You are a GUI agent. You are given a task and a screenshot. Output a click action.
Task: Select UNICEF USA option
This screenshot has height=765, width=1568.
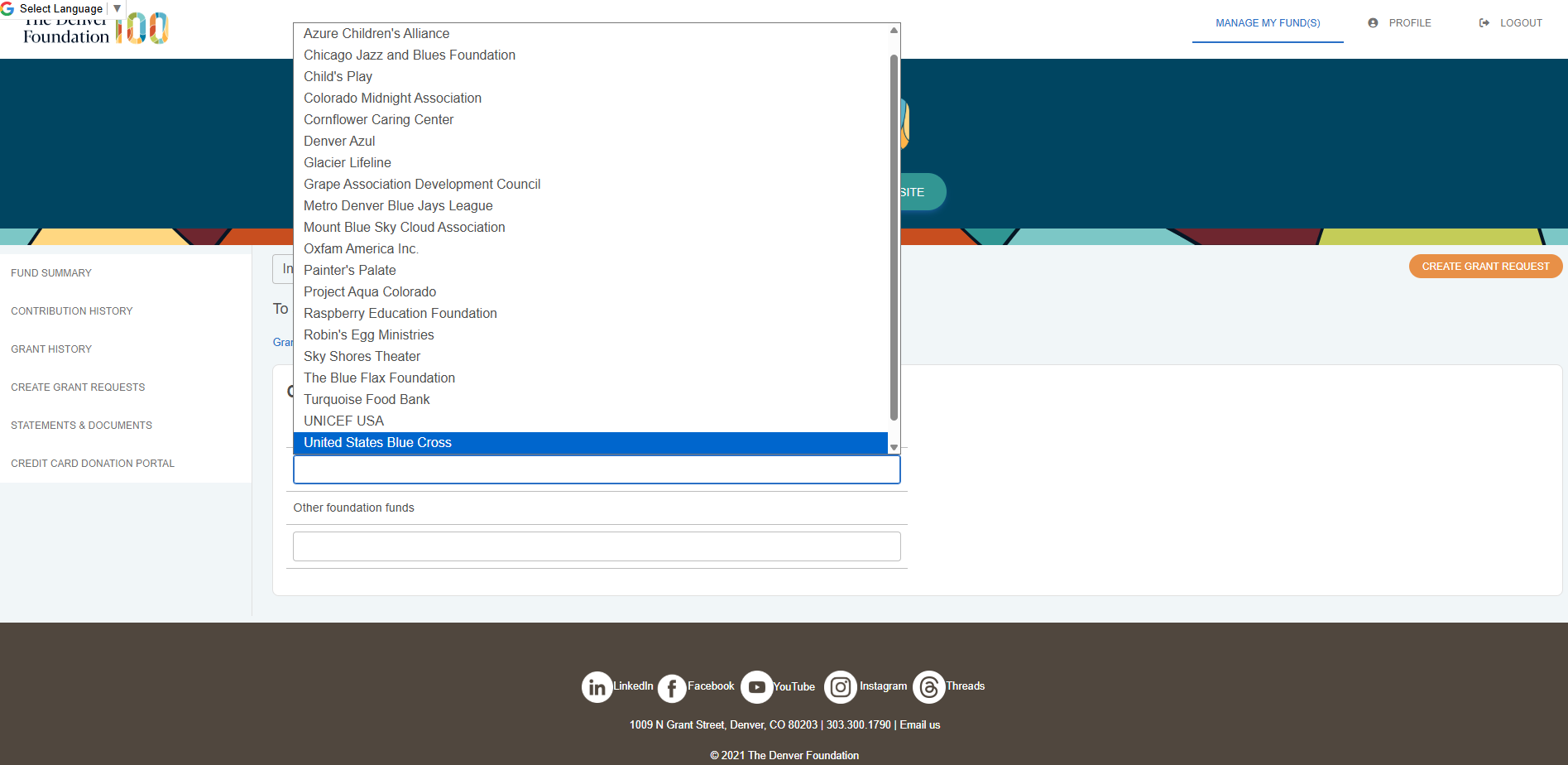591,421
